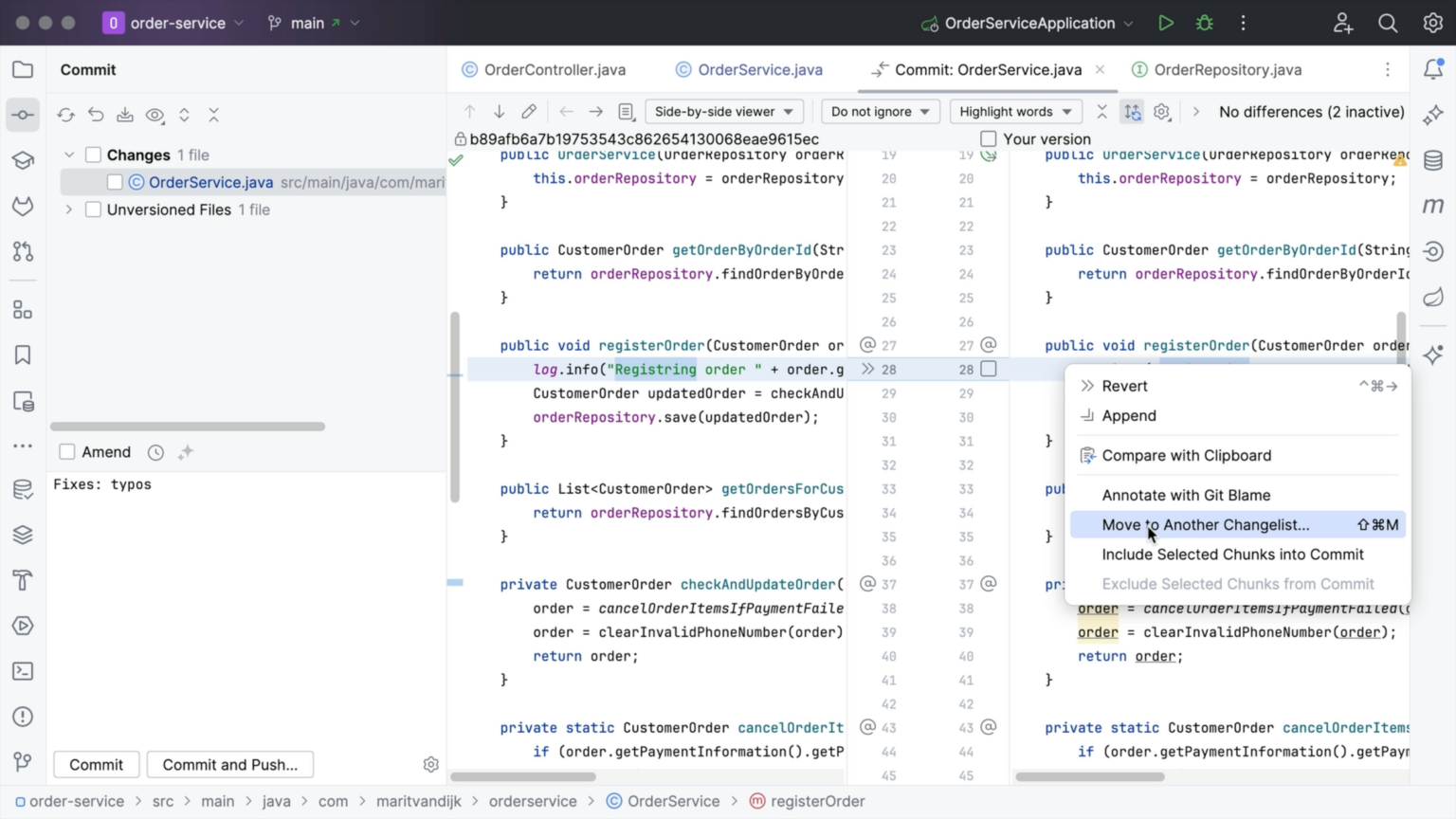The image size is (1456, 819).
Task: Open the Side-by-side viewer dropdown
Action: click(723, 111)
